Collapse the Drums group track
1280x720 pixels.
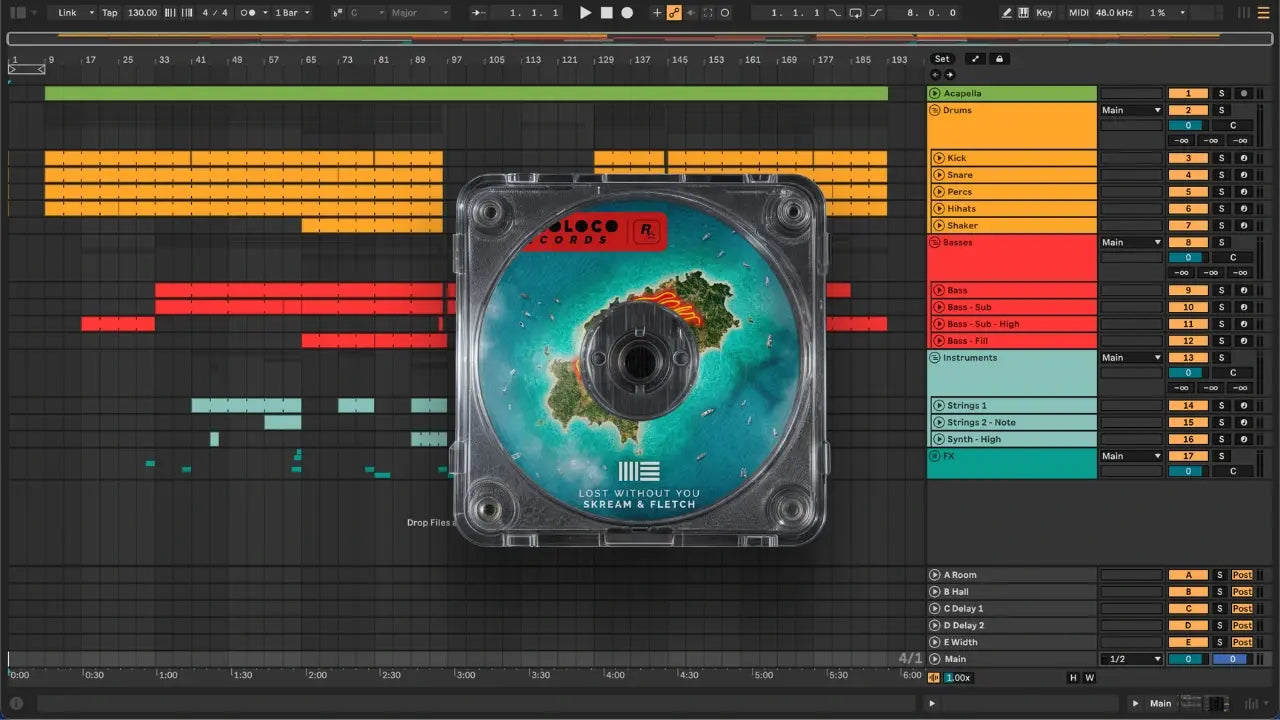coord(935,110)
